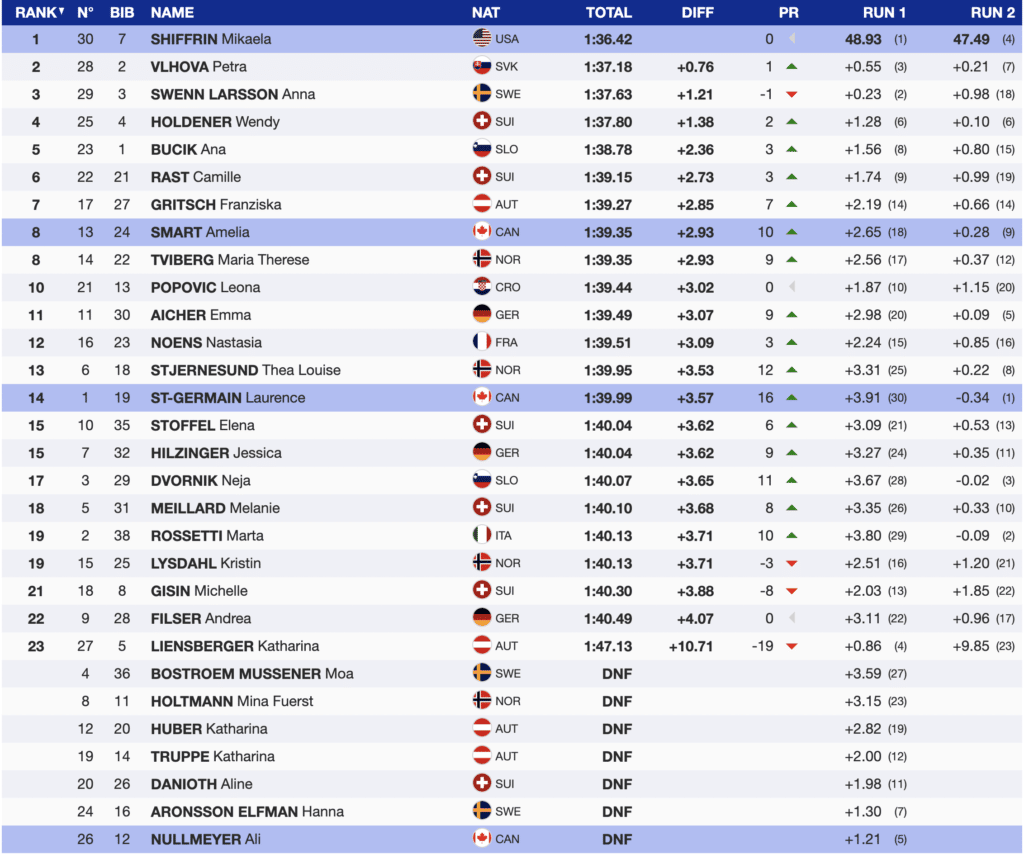1024x854 pixels.
Task: Select Liensberger's total time 1:47.13
Action: (609, 646)
